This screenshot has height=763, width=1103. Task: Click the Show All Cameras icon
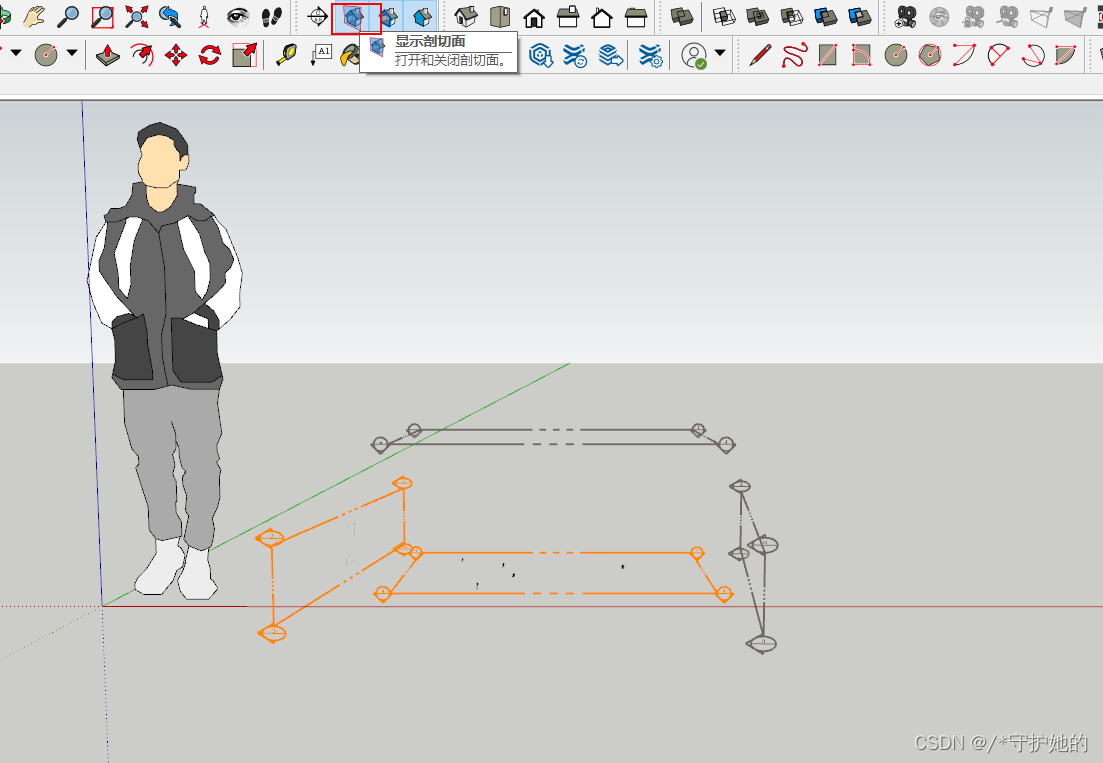tap(1007, 17)
